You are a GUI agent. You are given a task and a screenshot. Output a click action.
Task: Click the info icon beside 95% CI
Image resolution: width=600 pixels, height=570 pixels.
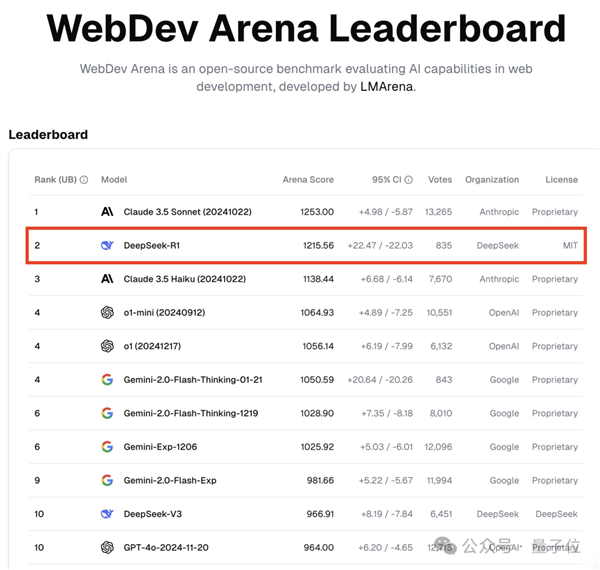(x=409, y=180)
